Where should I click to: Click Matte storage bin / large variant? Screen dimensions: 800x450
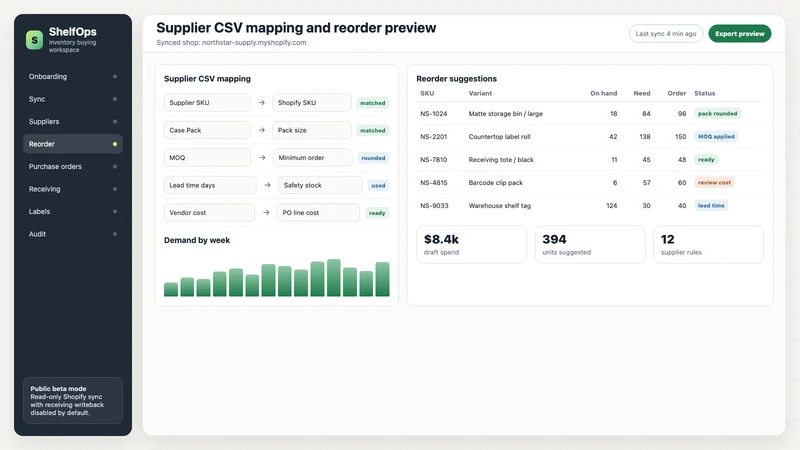(506, 114)
